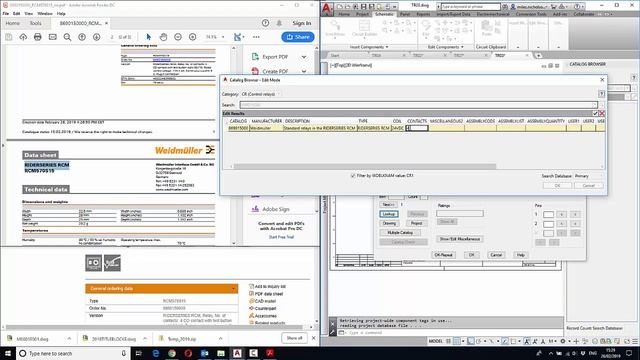Viewport: 640px width, 360px height.
Task: Click Show/Edit Miscellaneous button
Action: coord(460,239)
